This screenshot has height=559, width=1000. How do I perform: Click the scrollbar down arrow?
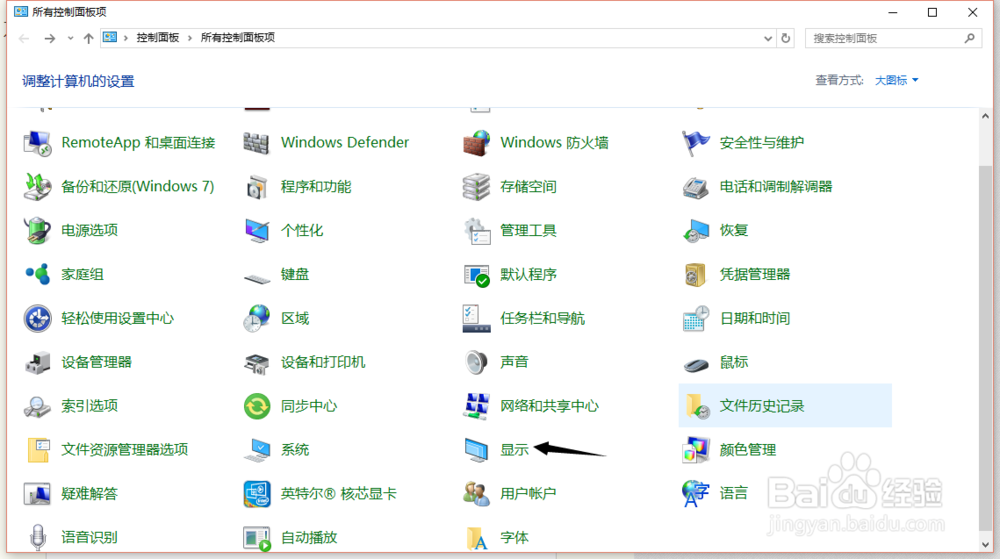(985, 544)
